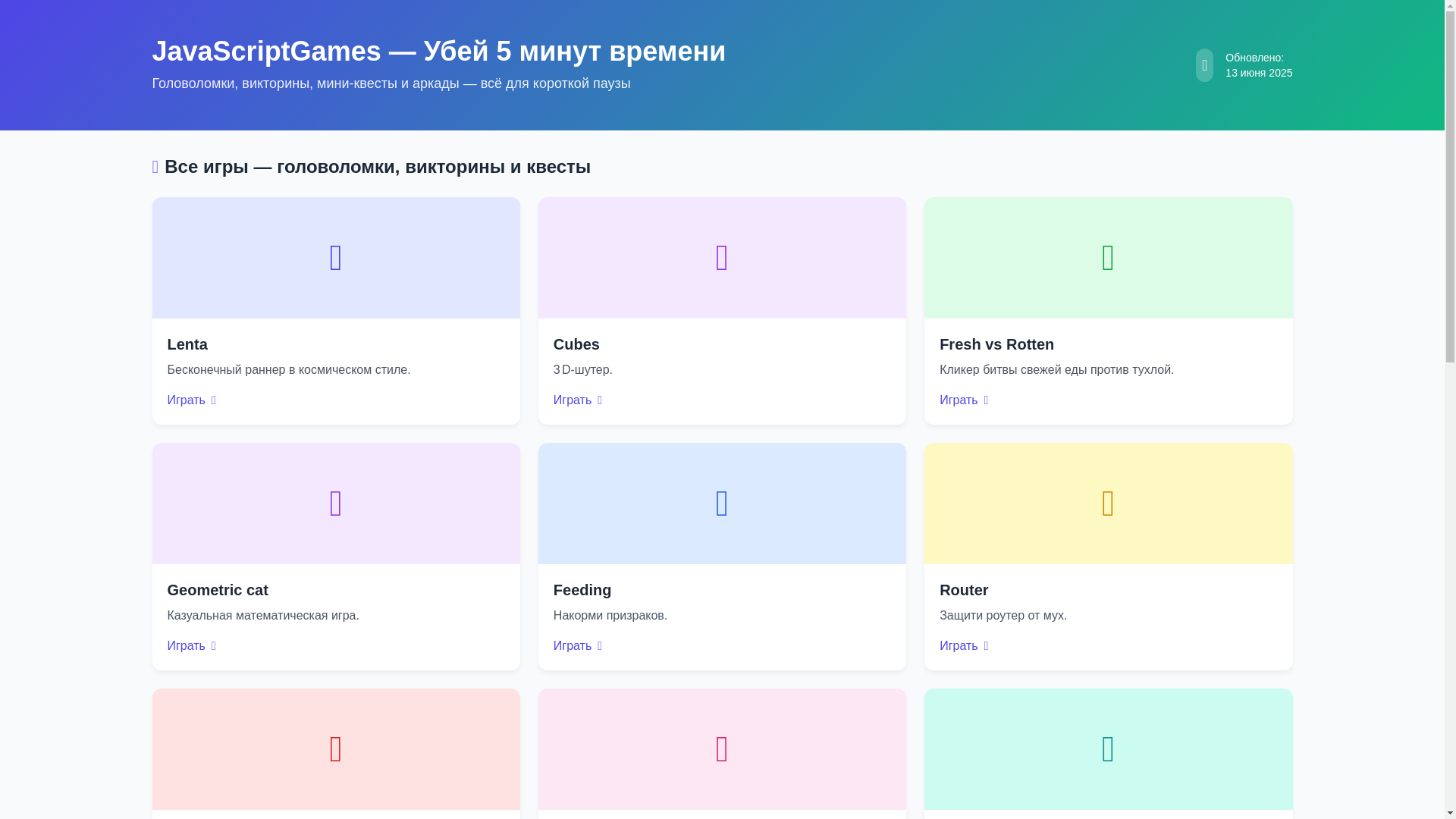Click the Feeding game title
1456x819 pixels.
(x=582, y=590)
